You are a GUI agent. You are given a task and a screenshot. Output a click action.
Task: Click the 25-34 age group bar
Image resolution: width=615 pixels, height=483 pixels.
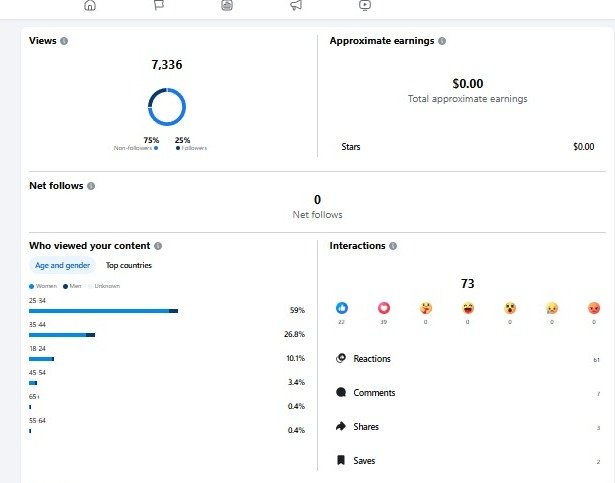point(103,311)
